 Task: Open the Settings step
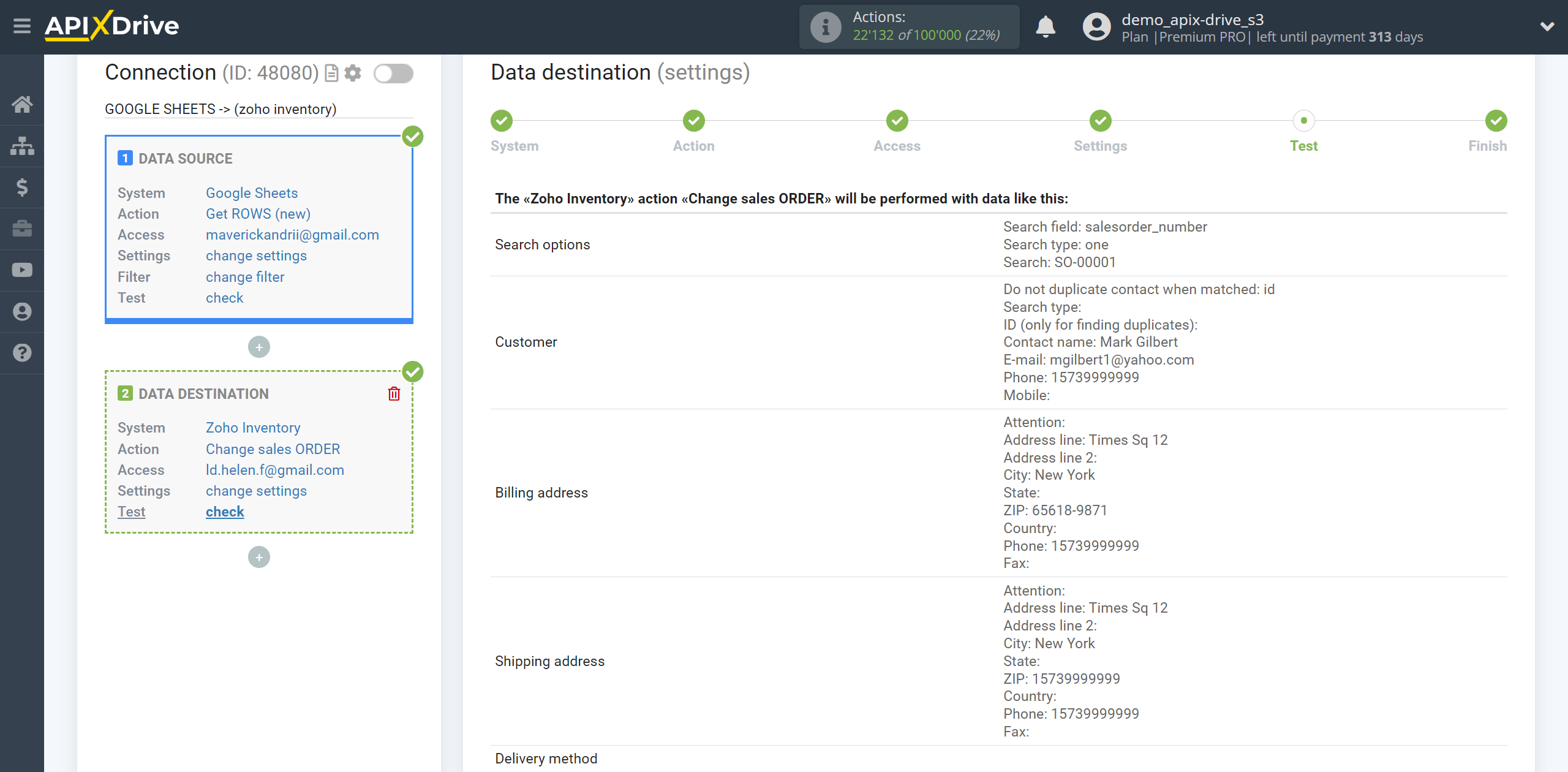coord(1101,121)
